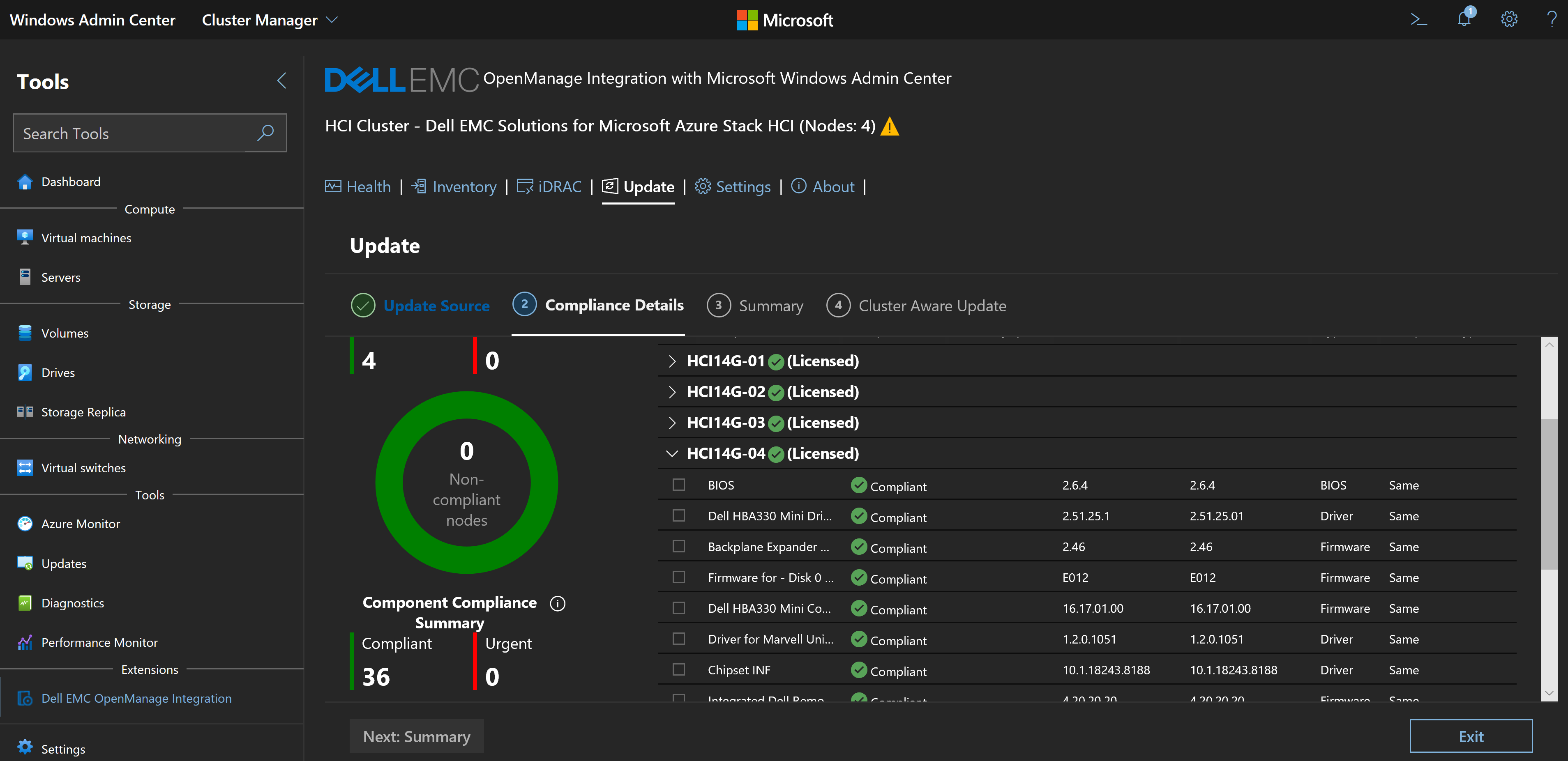The width and height of the screenshot is (1568, 761).
Task: Click Windows Admin Center title link
Action: (x=92, y=20)
